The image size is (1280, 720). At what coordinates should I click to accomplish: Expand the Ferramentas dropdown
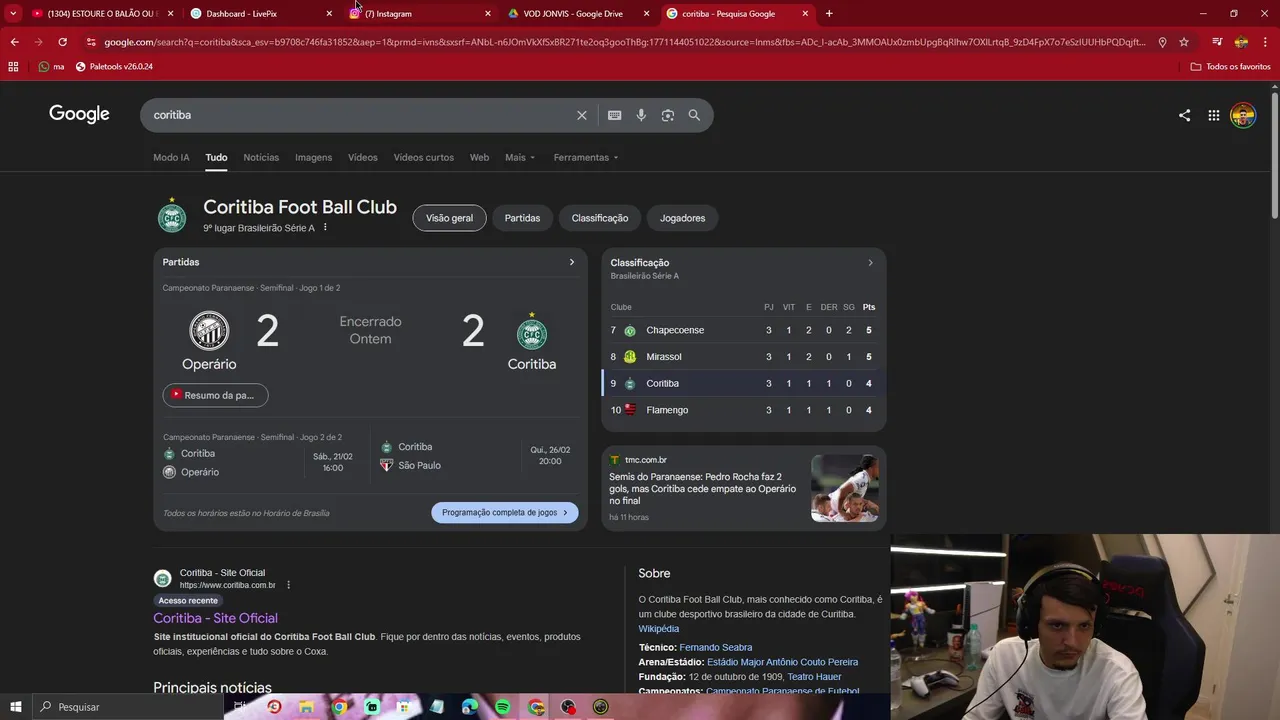[586, 157]
